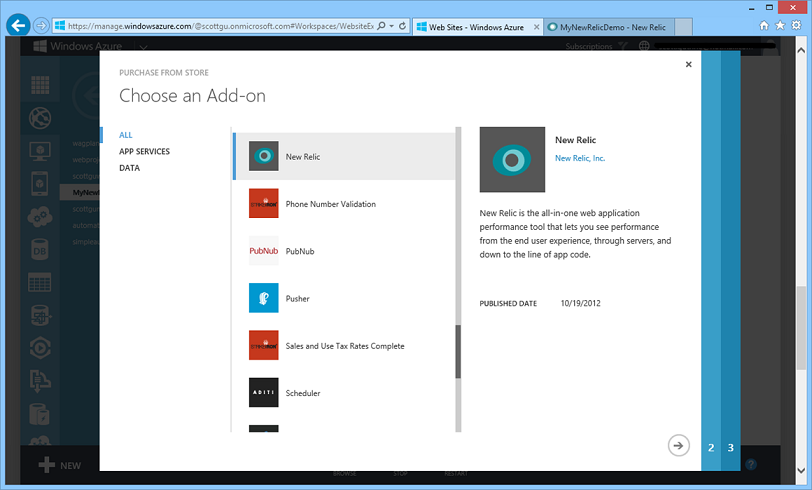This screenshot has height=490, width=812.
Task: Jump to wizard step 3
Action: [731, 448]
